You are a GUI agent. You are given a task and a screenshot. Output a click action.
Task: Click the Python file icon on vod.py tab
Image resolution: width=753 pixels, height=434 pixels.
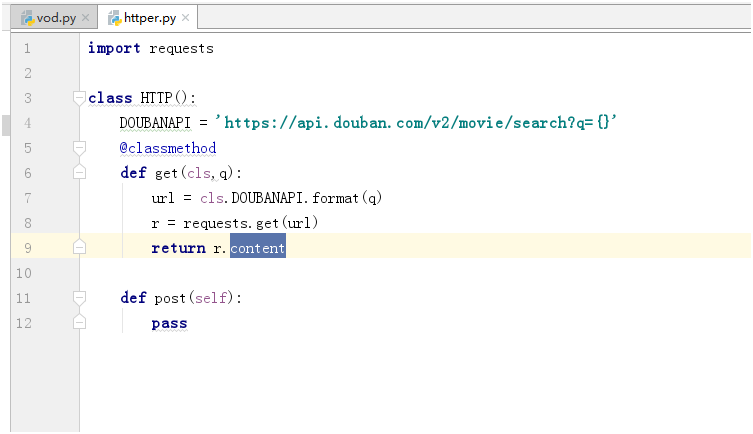tap(27, 18)
